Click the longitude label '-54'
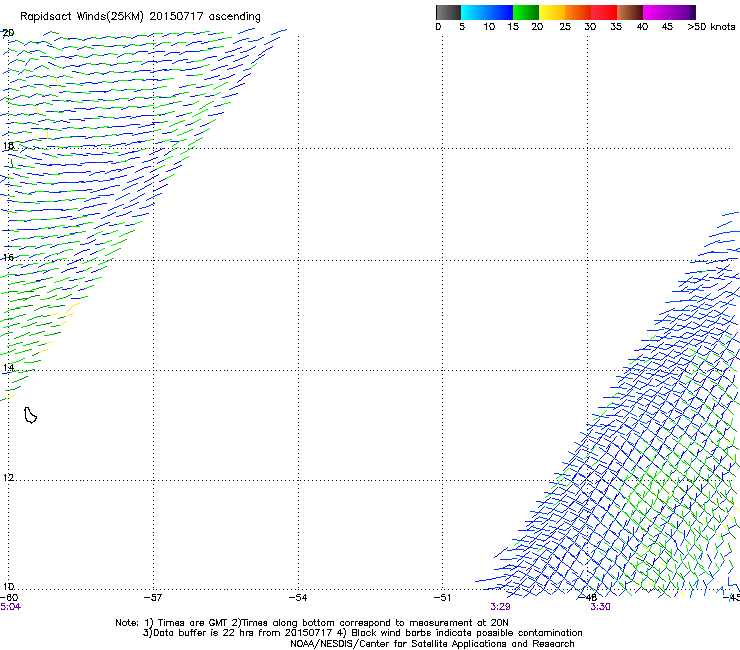The image size is (740, 650). [x=298, y=598]
